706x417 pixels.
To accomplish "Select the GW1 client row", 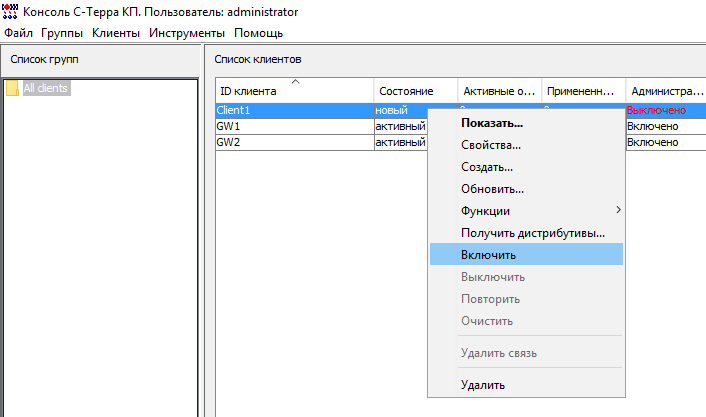I will click(x=294, y=127).
